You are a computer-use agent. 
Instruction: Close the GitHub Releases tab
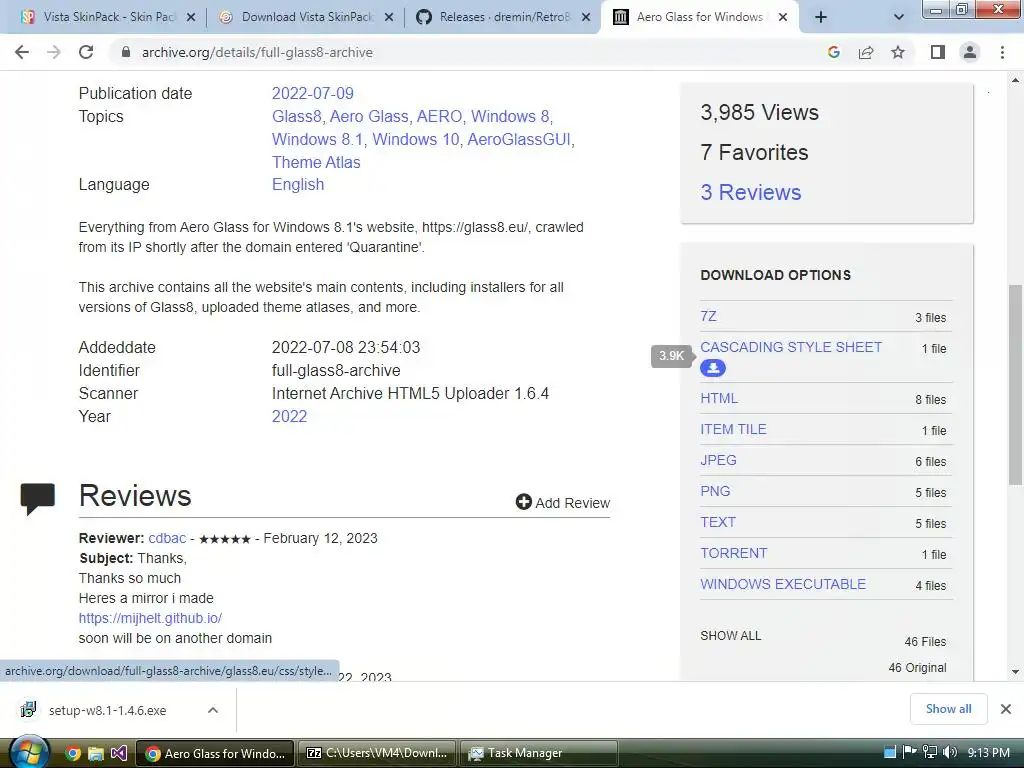pos(586,18)
